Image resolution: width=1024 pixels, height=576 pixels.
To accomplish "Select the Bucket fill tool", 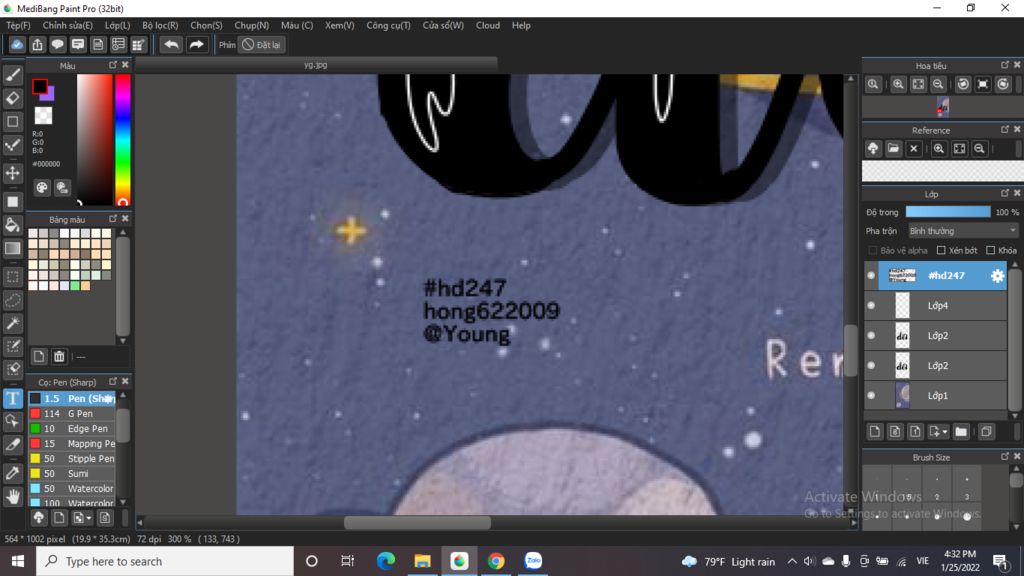I will (x=12, y=225).
